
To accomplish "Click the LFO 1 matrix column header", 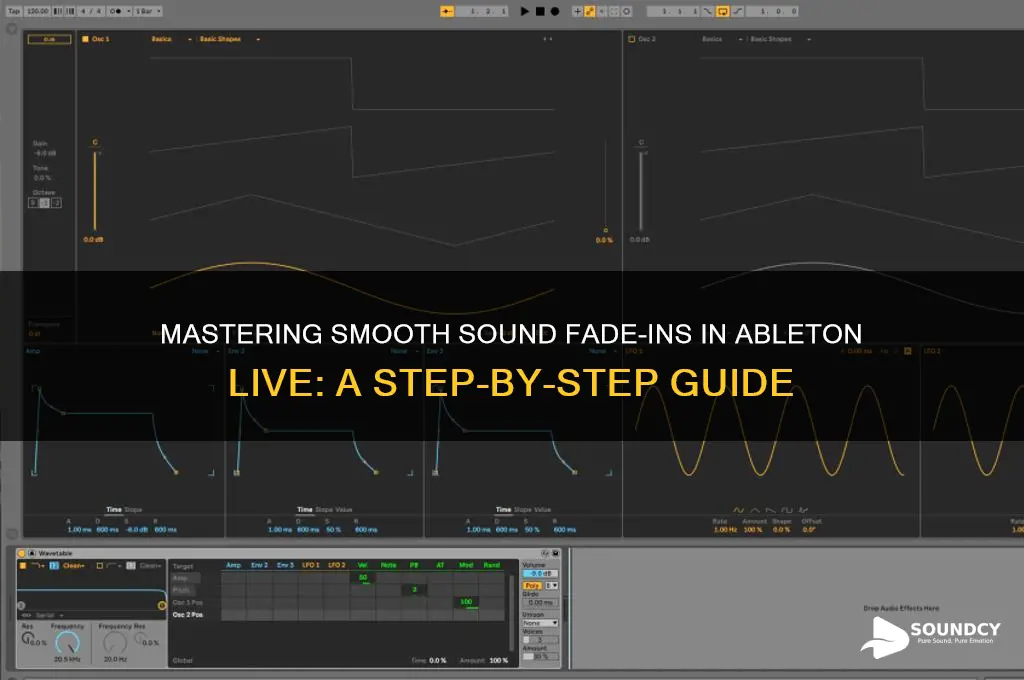I will tap(311, 565).
